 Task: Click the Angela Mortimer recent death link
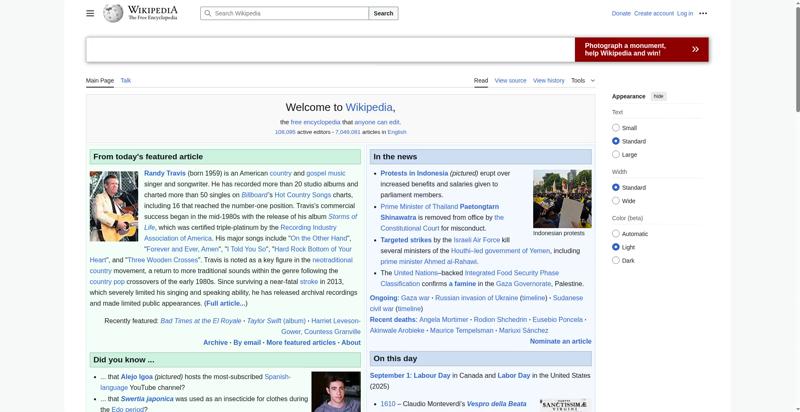(443, 320)
